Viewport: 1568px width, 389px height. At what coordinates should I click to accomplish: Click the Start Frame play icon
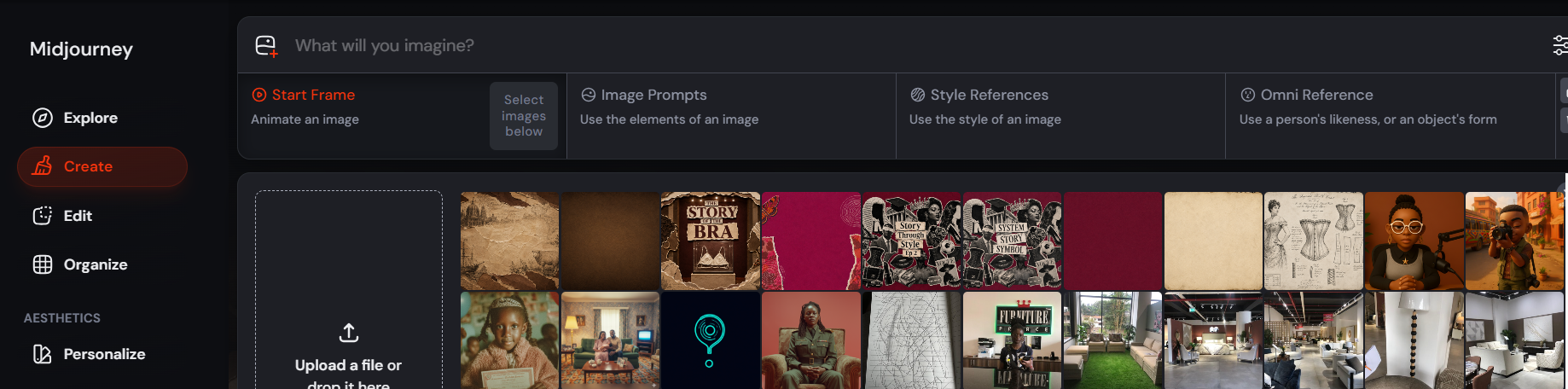coord(259,95)
